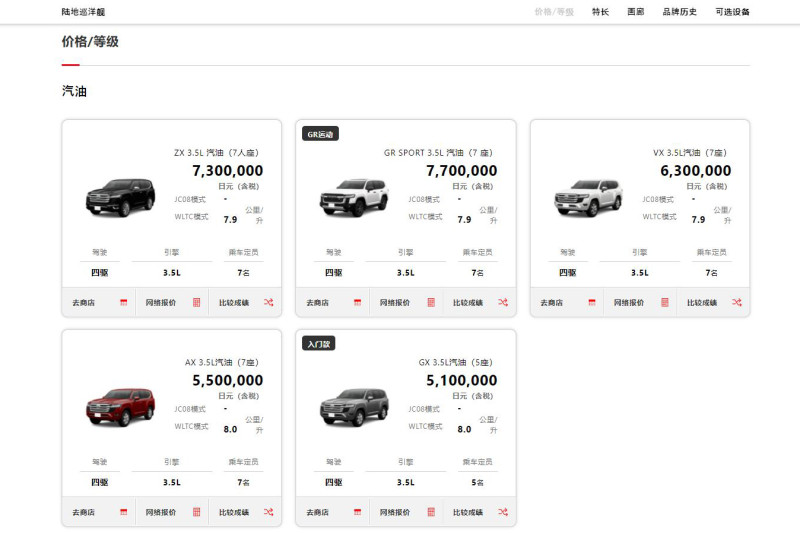800x534 pixels.
Task: Click the 7,300,000 price
Action: tap(228, 170)
